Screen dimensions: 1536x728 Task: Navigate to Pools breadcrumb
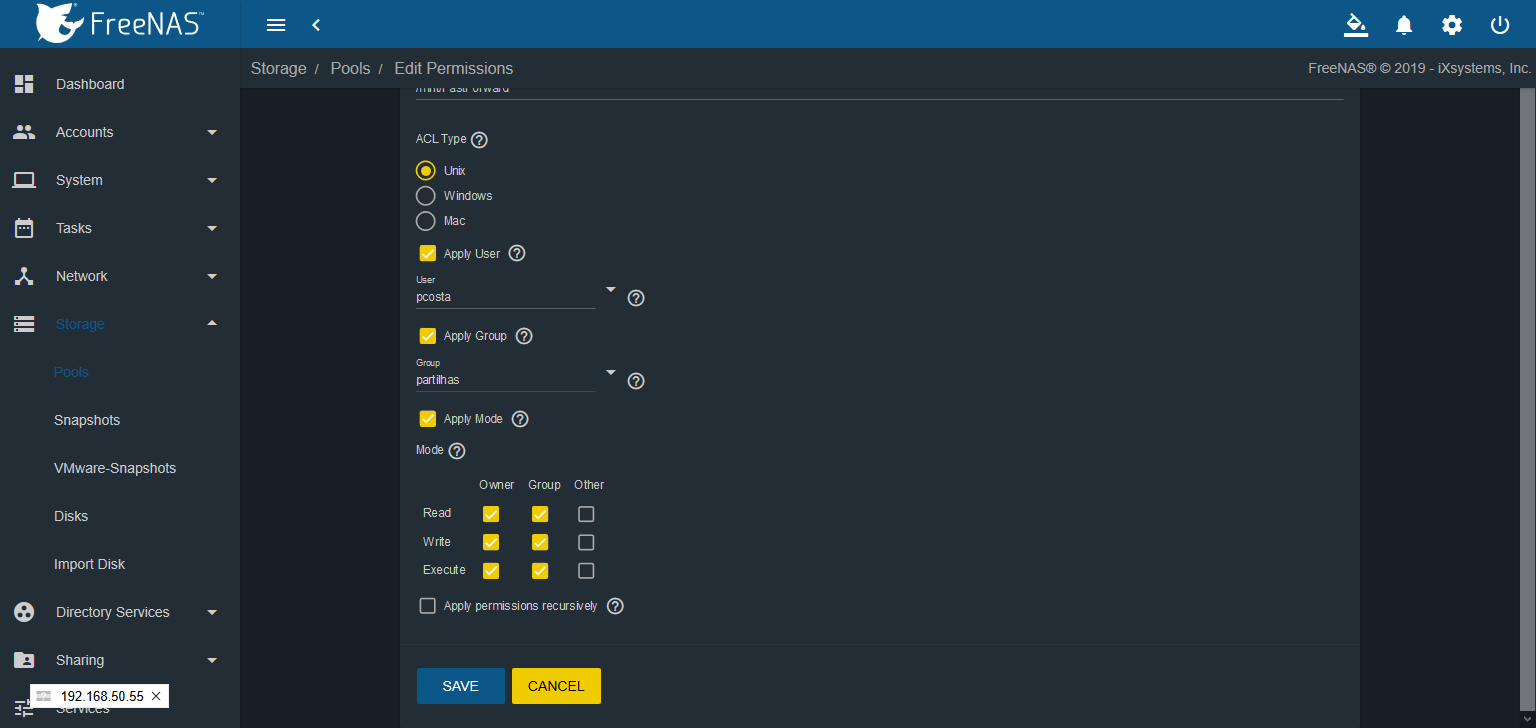click(350, 69)
